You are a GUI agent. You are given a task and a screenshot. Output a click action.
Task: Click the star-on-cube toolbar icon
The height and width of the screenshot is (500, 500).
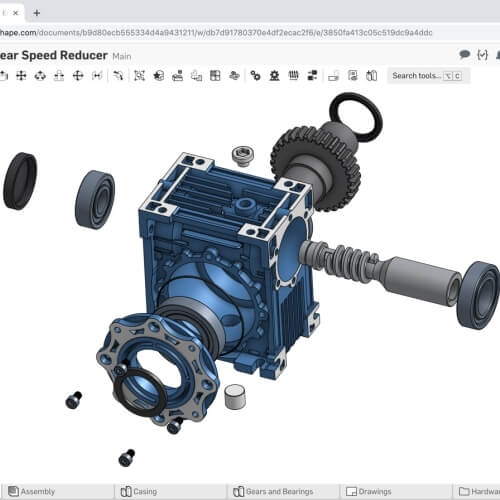[159, 76]
